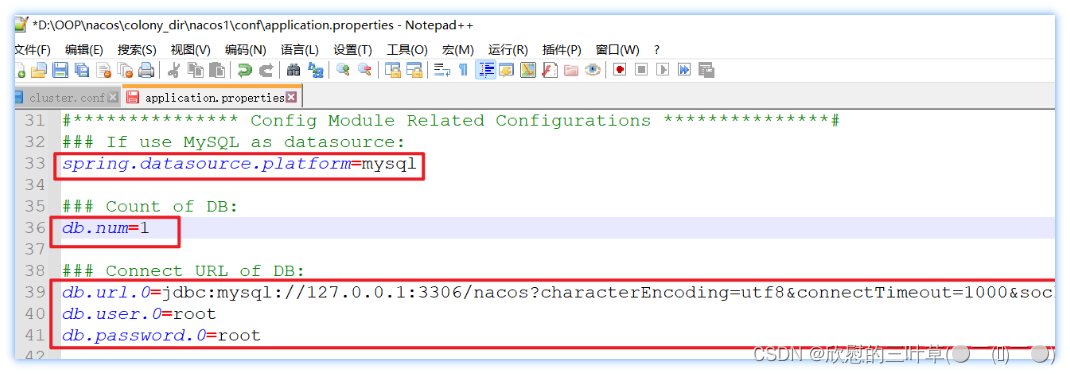
Task: Click the Close All documents toolbar icon
Action: point(124,70)
